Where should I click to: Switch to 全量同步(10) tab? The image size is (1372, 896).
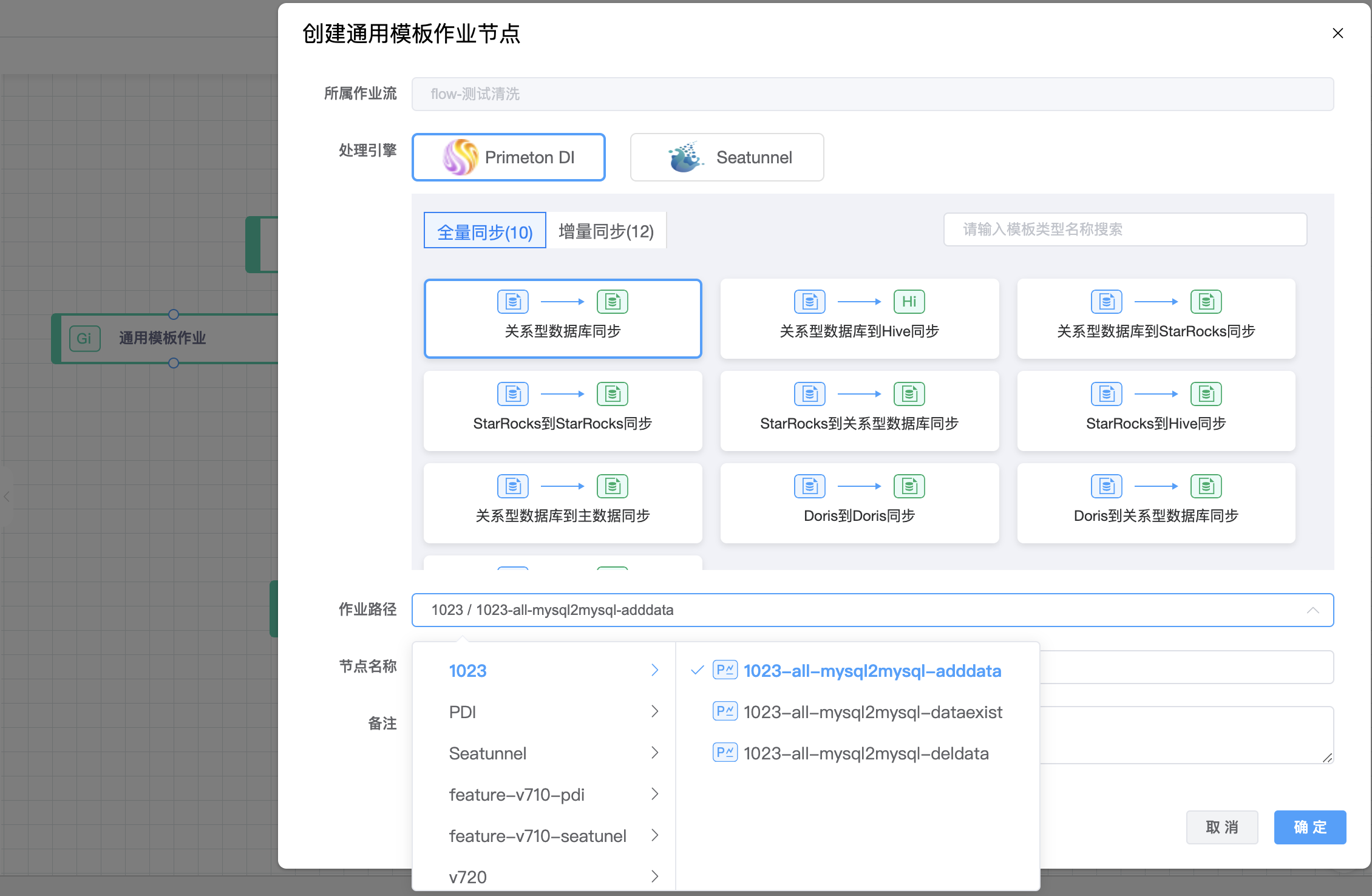pos(484,231)
